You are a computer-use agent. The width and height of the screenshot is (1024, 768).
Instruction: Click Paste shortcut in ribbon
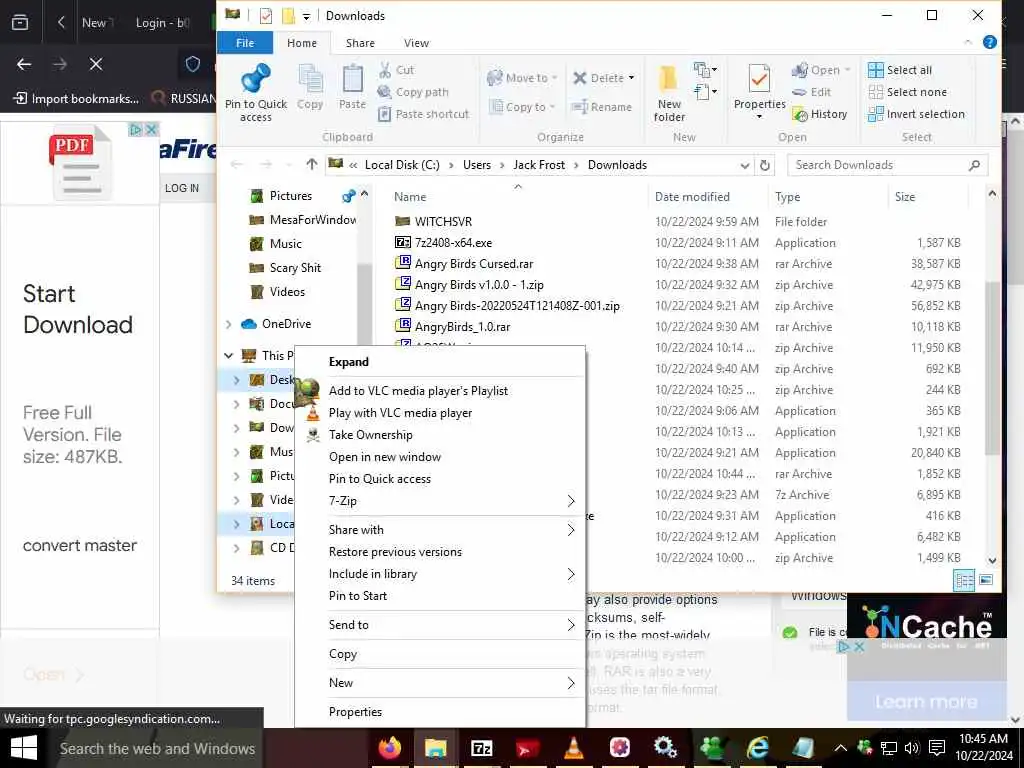pos(424,114)
